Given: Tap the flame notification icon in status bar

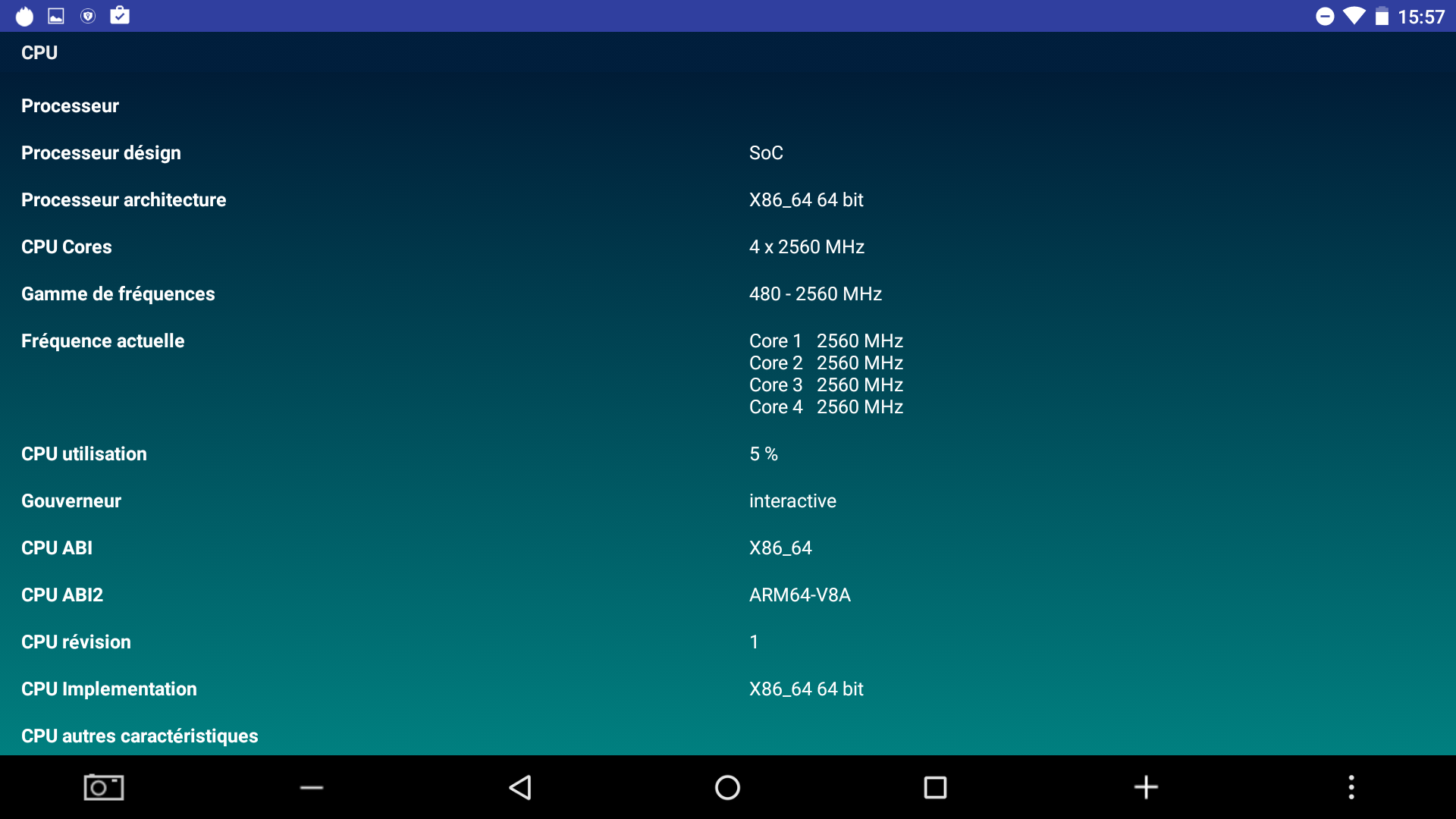Looking at the screenshot, I should (x=25, y=16).
